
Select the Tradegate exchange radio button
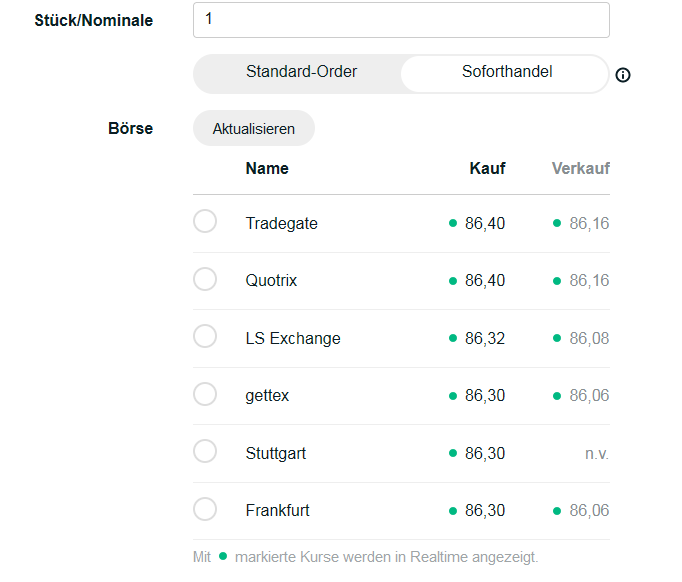pos(205,222)
